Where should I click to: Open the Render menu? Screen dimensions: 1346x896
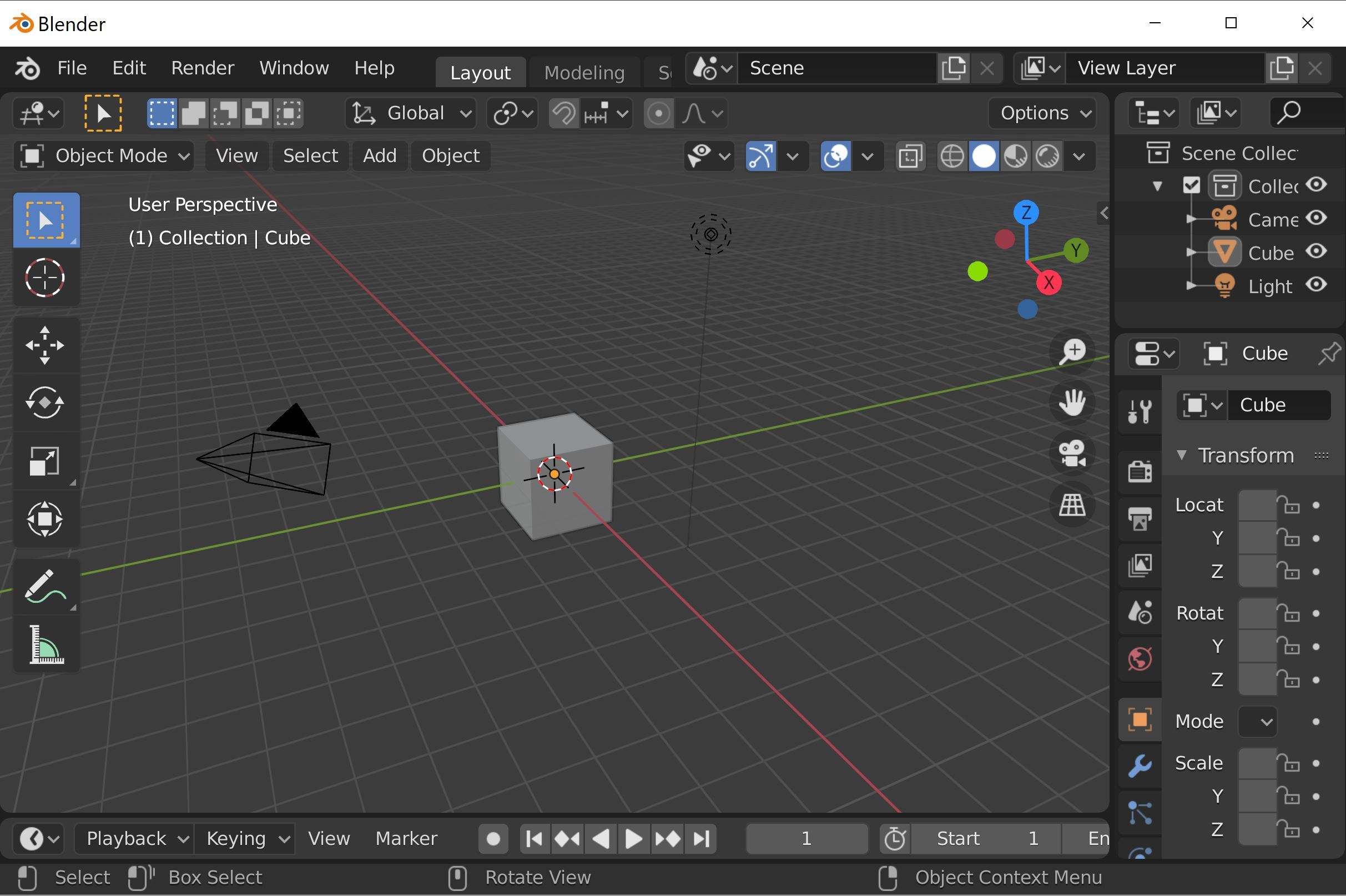[x=202, y=68]
